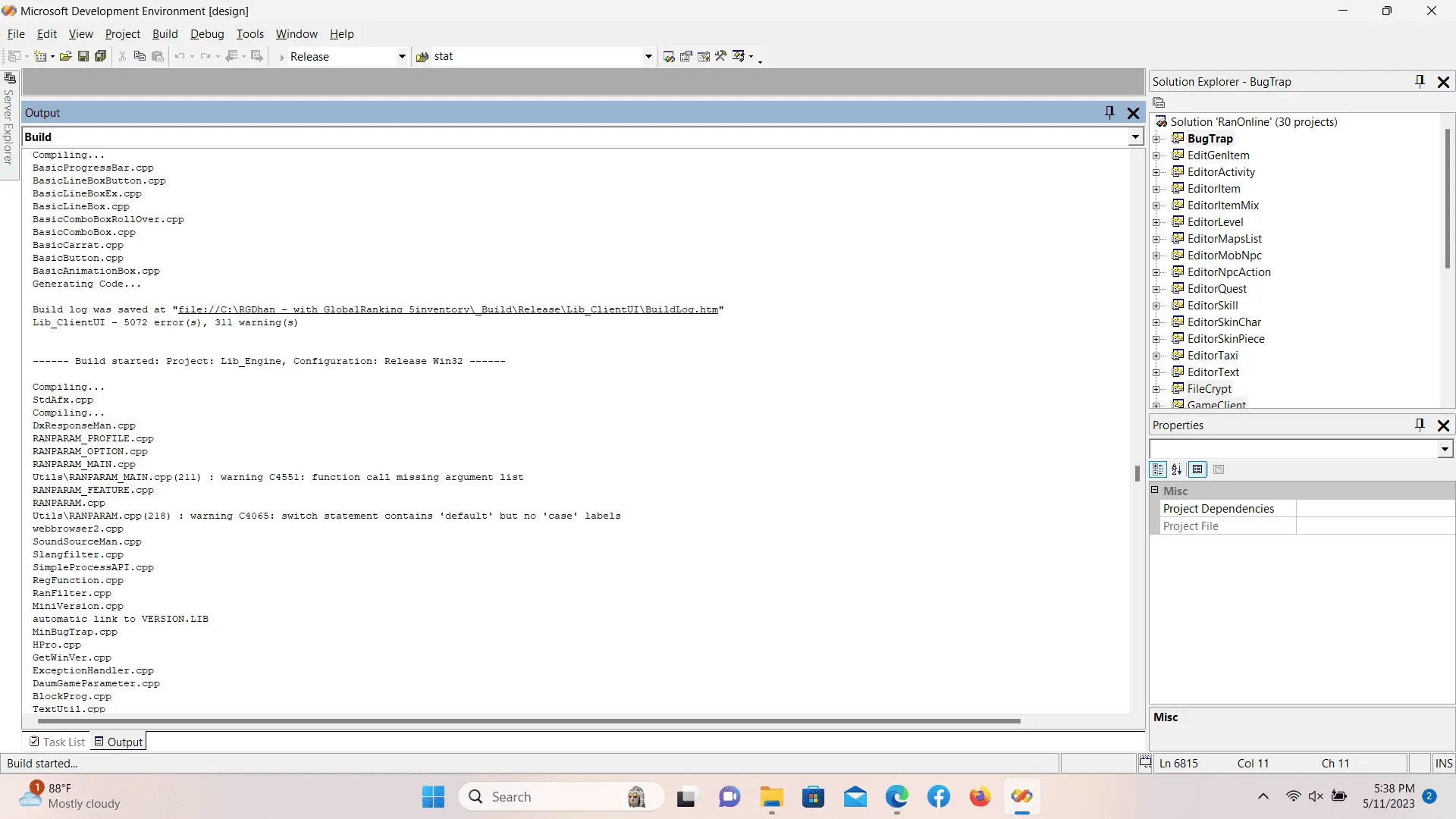Collapse the Misc category in Properties
1456x819 pixels.
[x=1155, y=490]
